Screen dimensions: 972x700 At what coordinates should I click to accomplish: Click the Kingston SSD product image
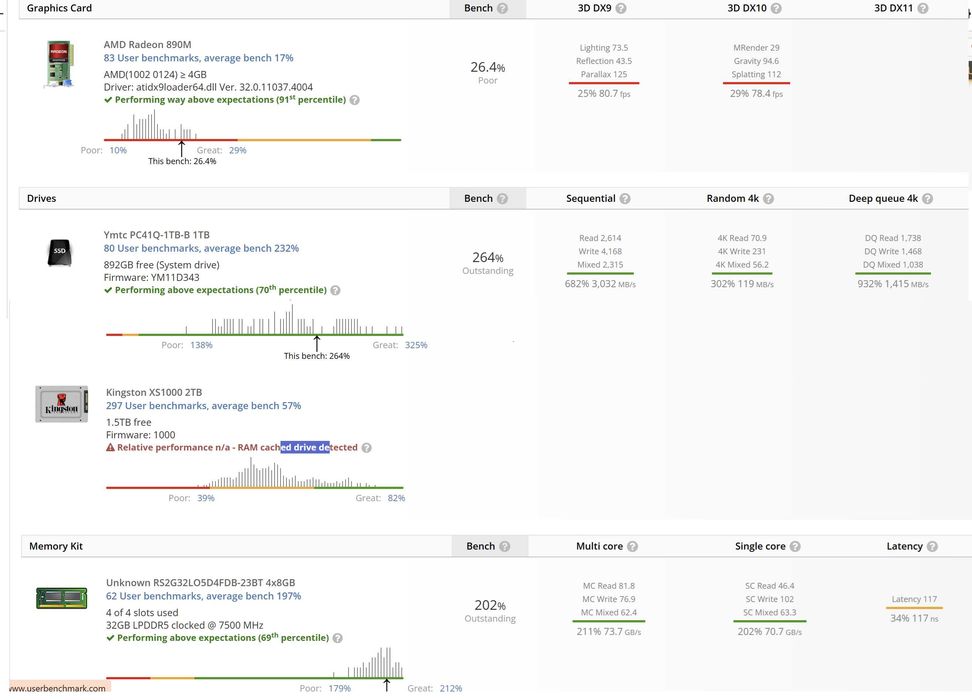pos(62,403)
